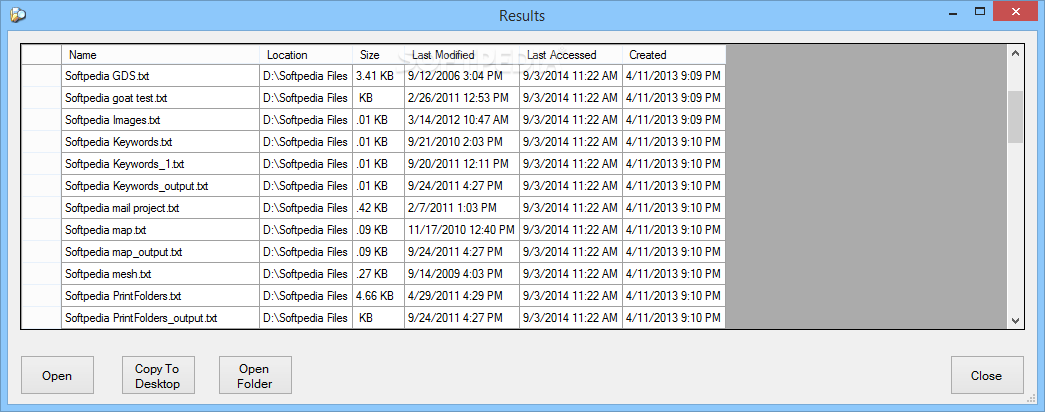Viewport: 1045px width, 412px height.
Task: Click the scrollbar up arrow
Action: point(1015,53)
